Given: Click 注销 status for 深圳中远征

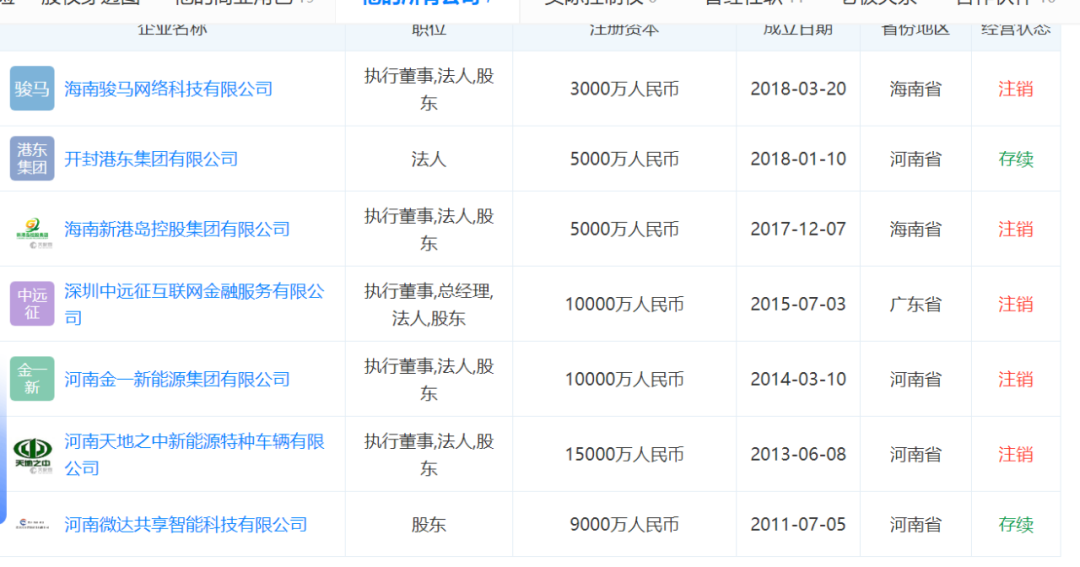Looking at the screenshot, I should [x=1016, y=305].
